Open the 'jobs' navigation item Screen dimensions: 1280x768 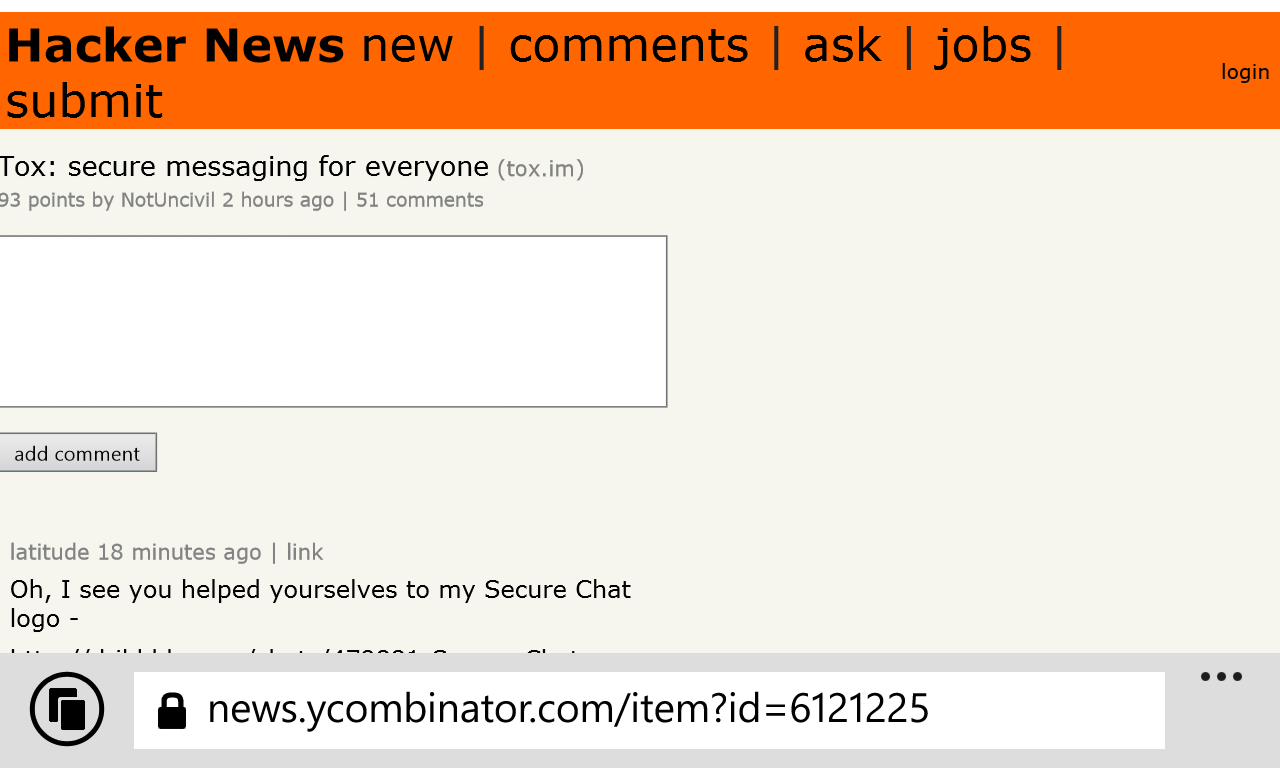pyautogui.click(x=982, y=46)
